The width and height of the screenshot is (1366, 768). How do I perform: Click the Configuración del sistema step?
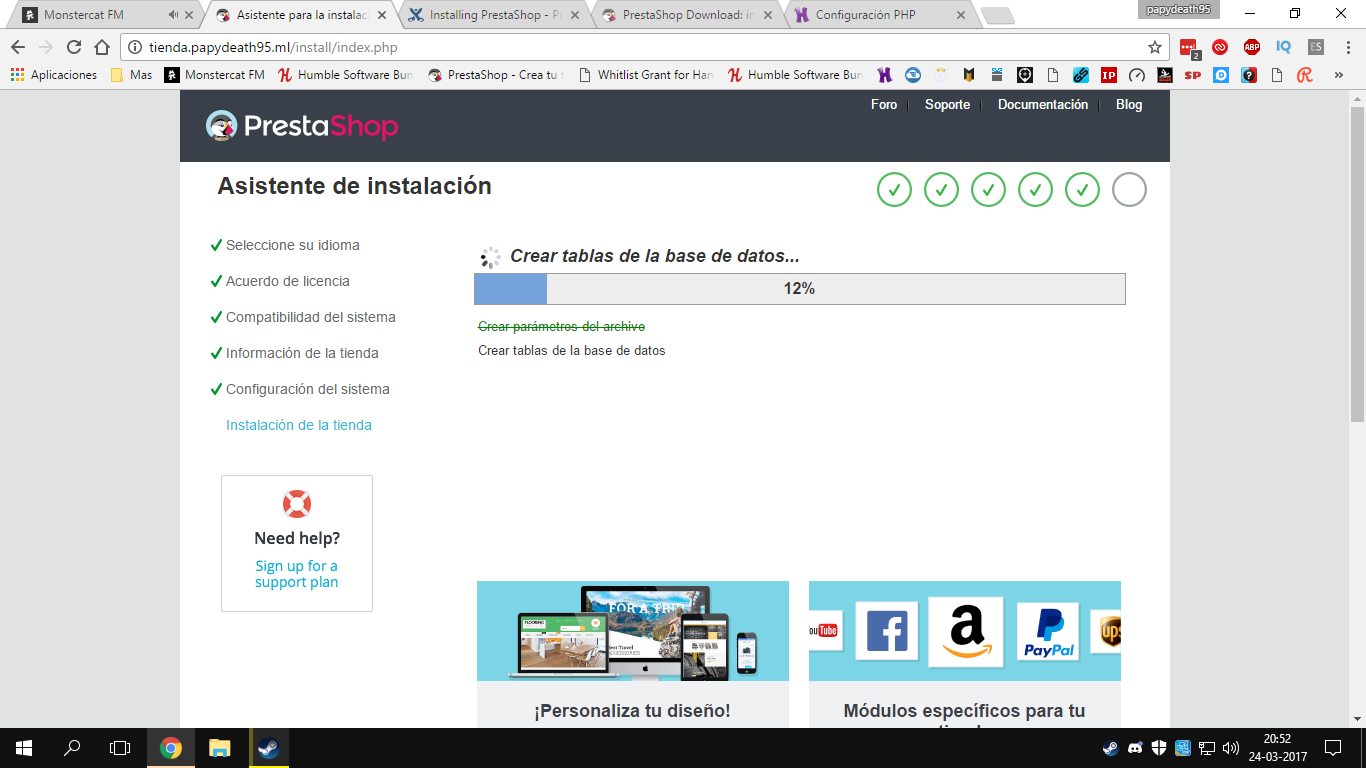tap(308, 389)
